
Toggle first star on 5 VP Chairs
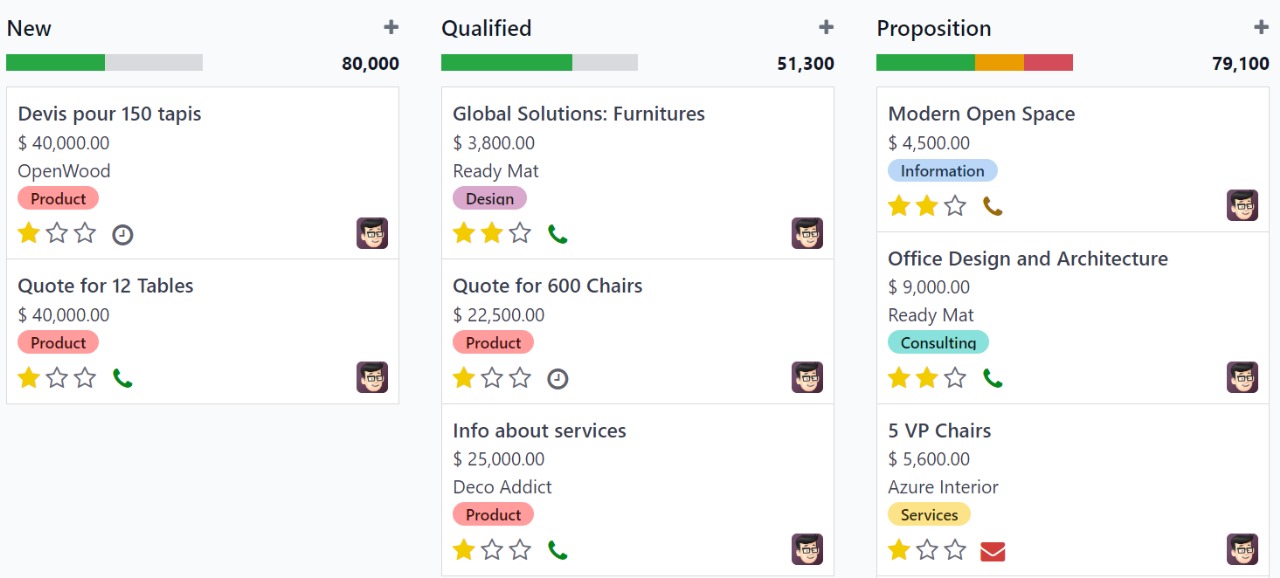pyautogui.click(x=899, y=550)
